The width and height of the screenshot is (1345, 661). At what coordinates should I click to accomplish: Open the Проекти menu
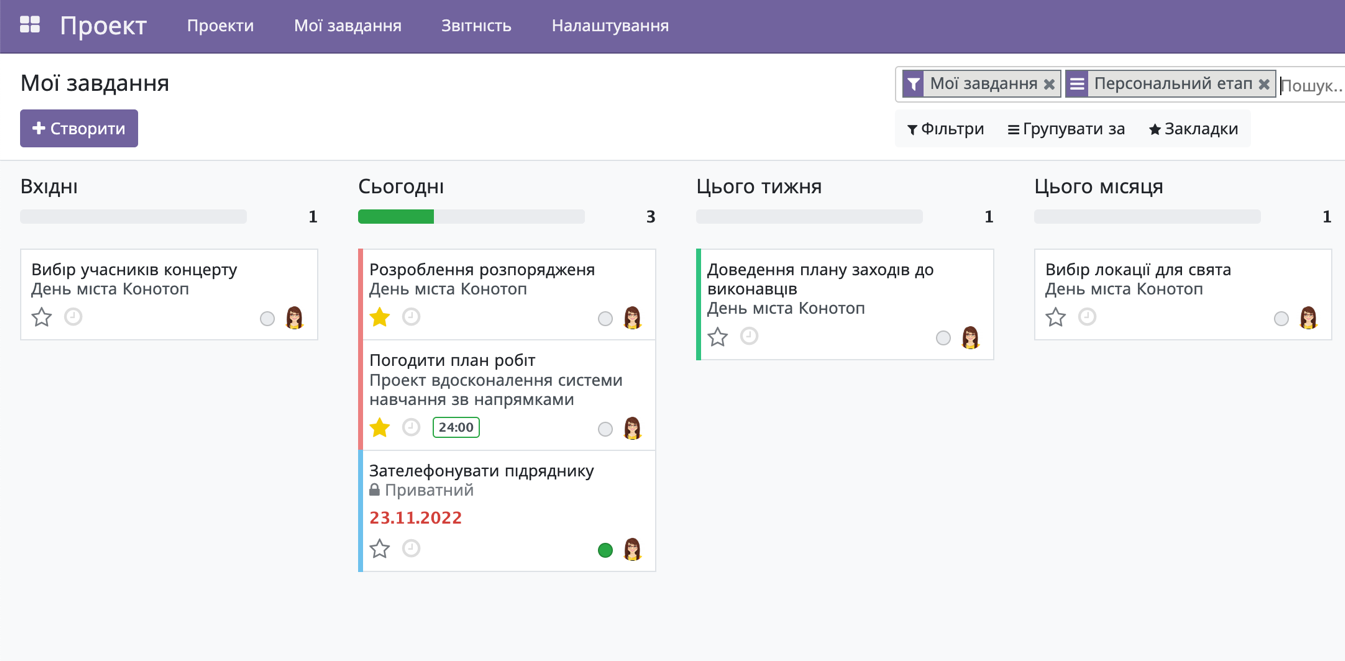click(220, 26)
